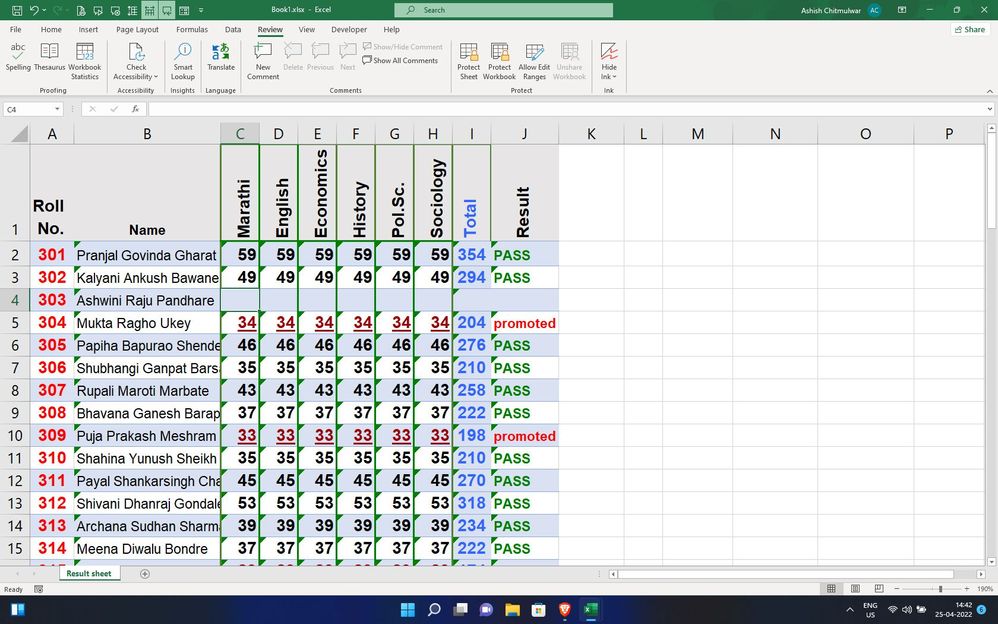Insert a New Comment

click(x=263, y=61)
